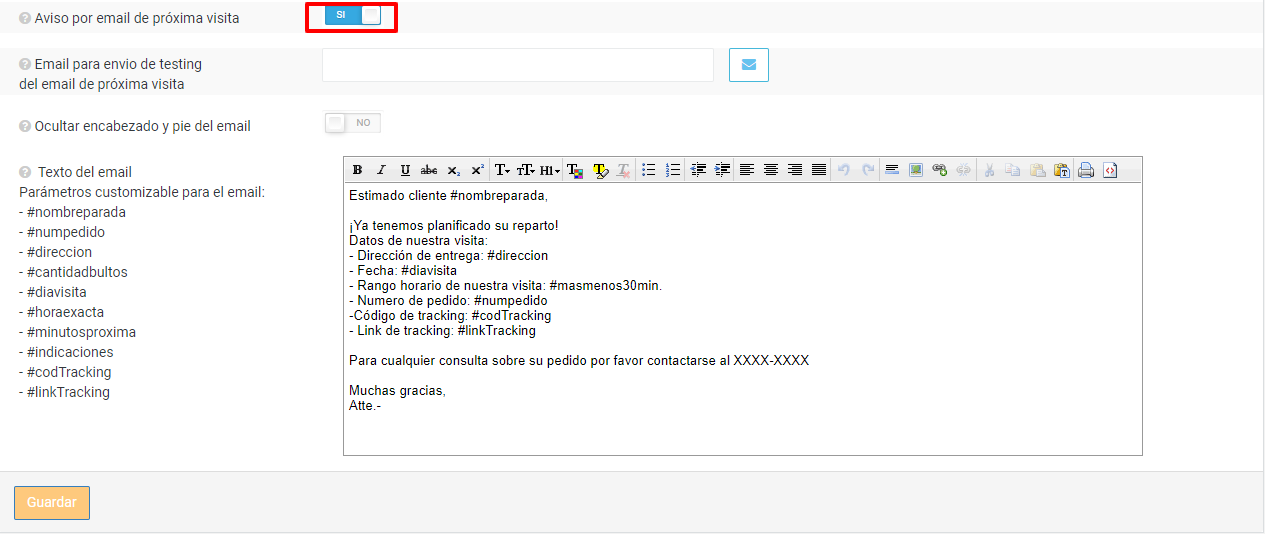Insert a bulleted unordered list
Viewport: 1265px width, 534px height.
click(648, 170)
